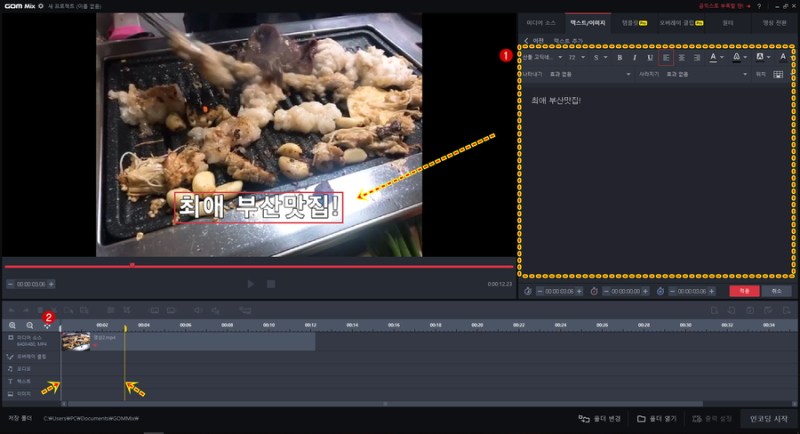Viewport: 800px width, 434px height.
Task: Select the 미디어 소스 track header
Action: tap(31, 341)
